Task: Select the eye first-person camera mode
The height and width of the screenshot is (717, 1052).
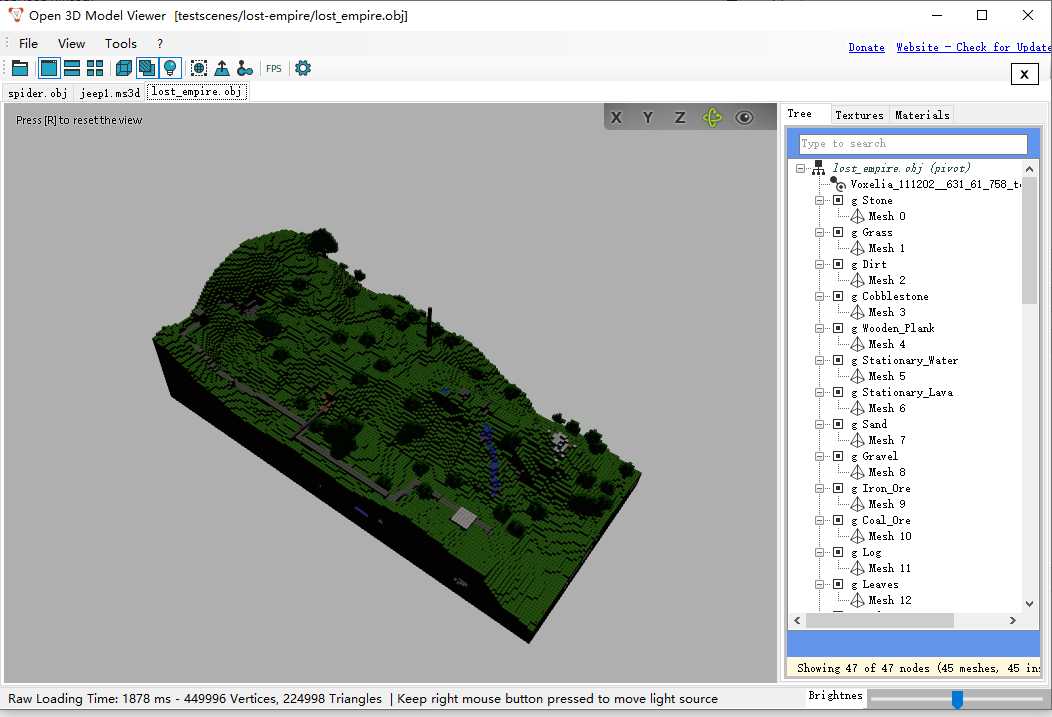Action: click(x=744, y=118)
